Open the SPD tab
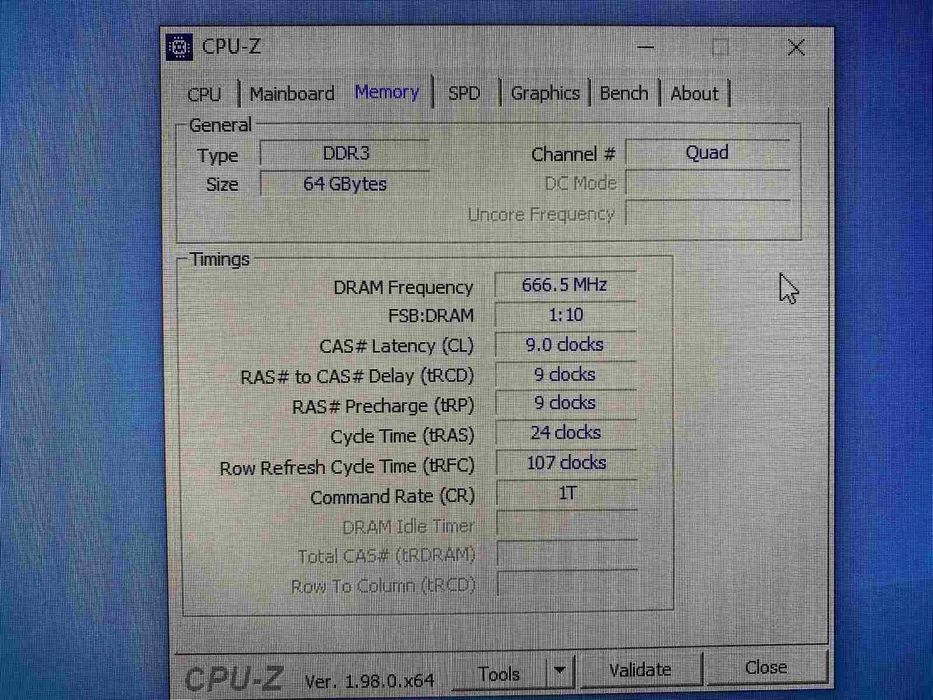This screenshot has width=933, height=700. pos(464,93)
